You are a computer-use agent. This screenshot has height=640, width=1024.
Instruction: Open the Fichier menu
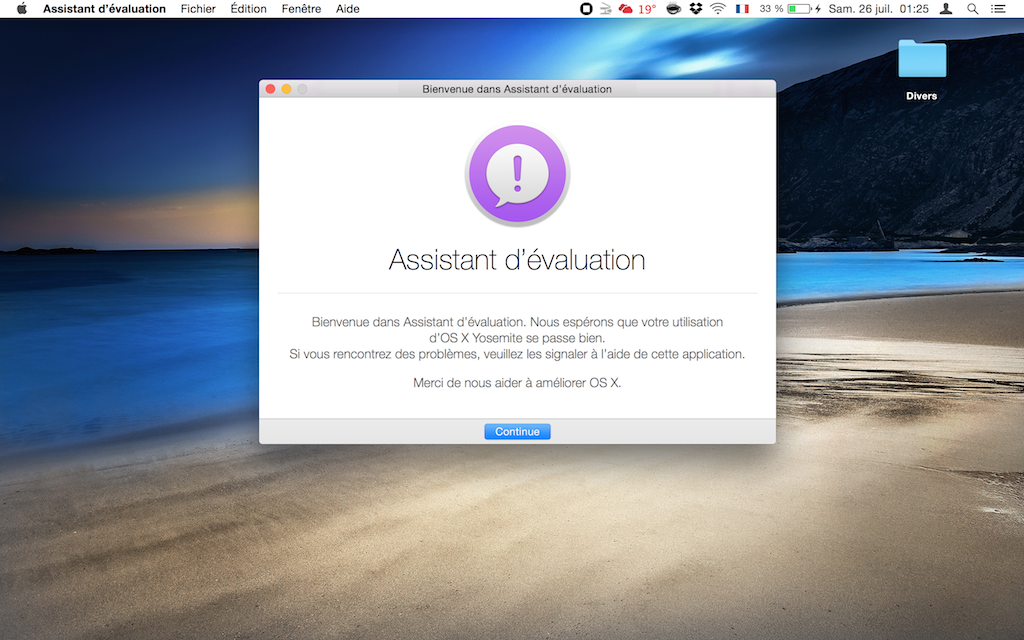(x=198, y=8)
